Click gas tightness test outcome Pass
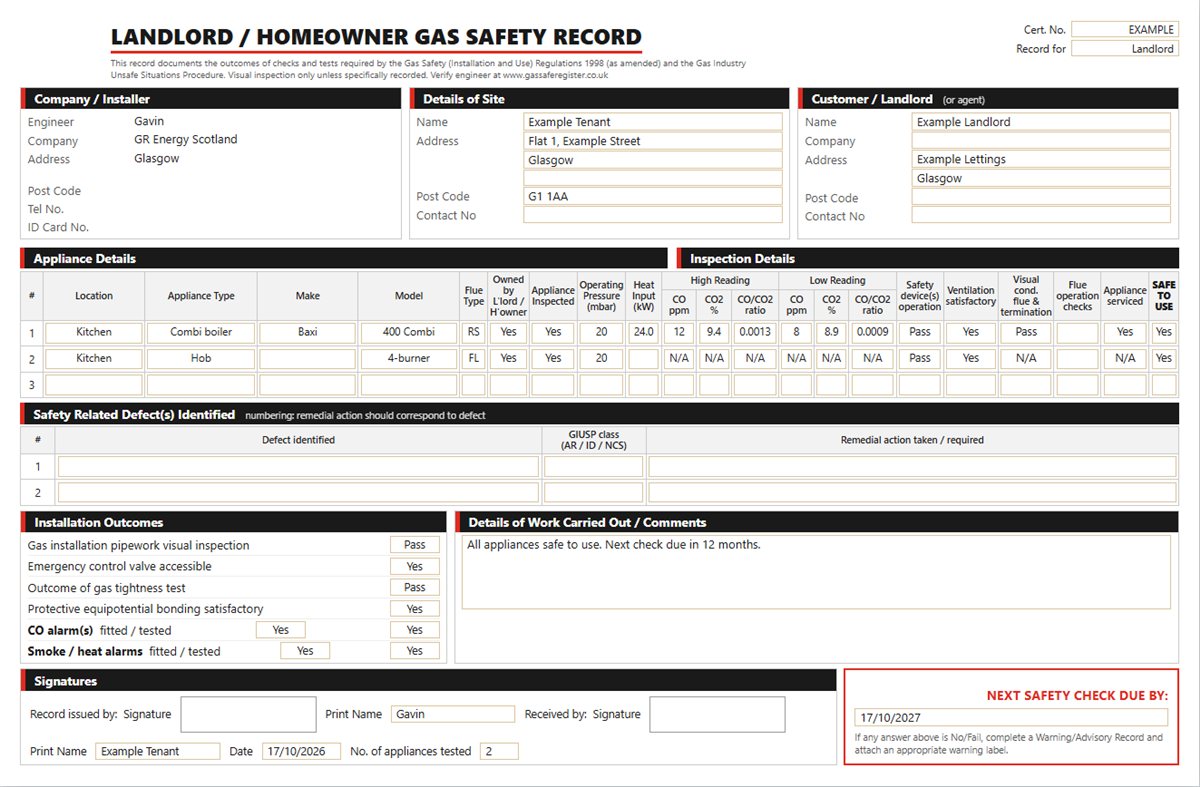 (x=415, y=587)
